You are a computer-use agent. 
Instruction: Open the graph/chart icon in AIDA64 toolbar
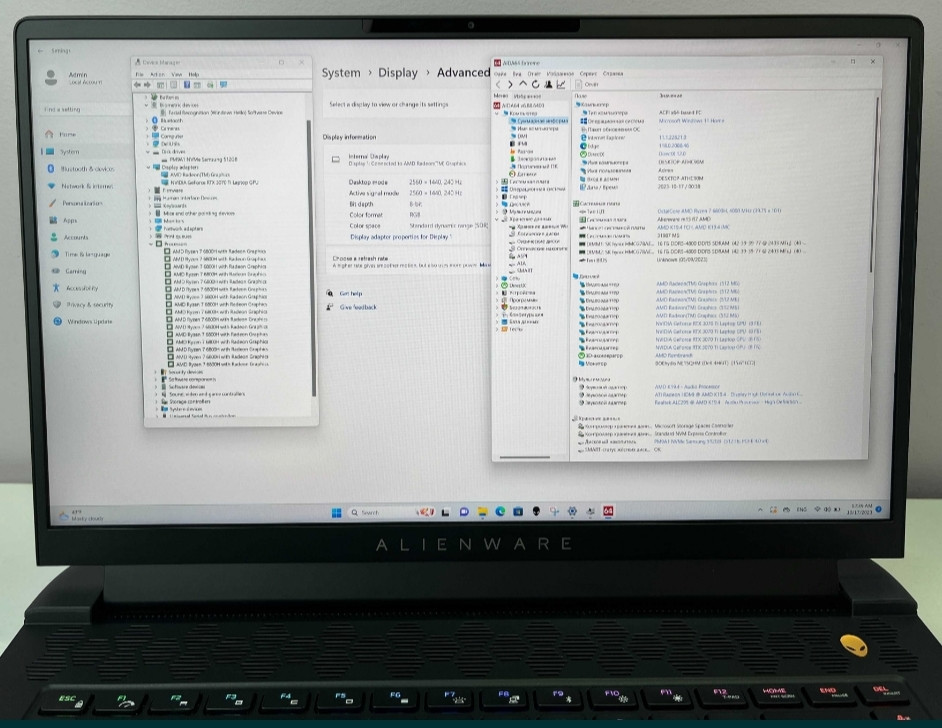pos(561,84)
